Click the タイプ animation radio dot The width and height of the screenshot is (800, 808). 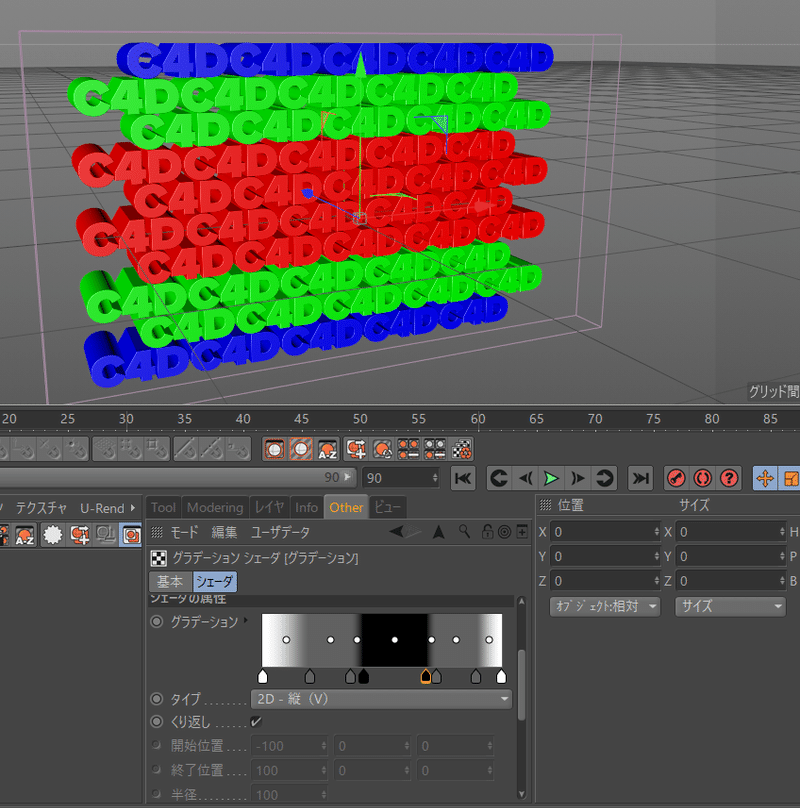click(157, 699)
